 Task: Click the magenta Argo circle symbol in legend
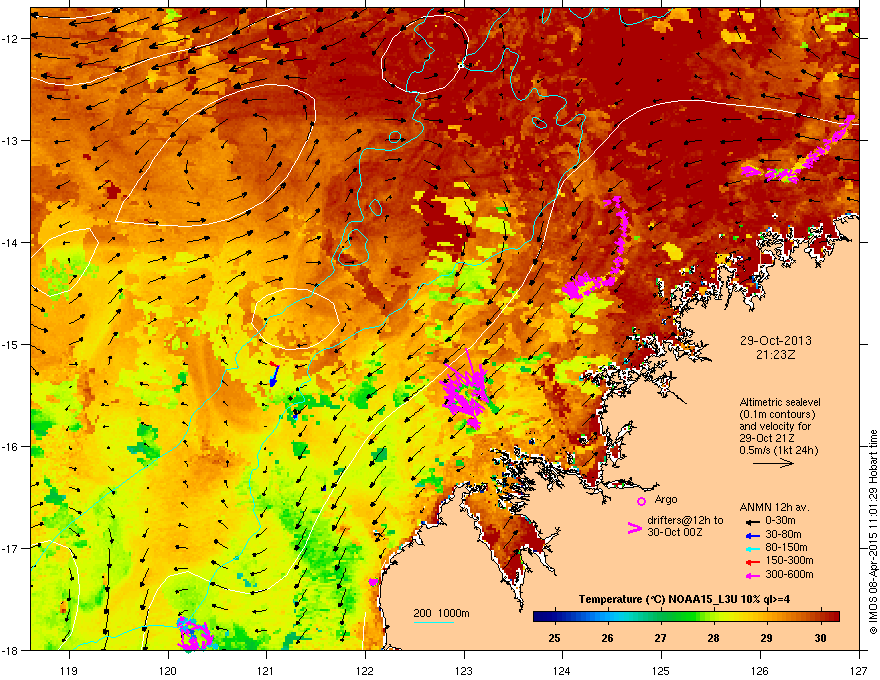641,501
